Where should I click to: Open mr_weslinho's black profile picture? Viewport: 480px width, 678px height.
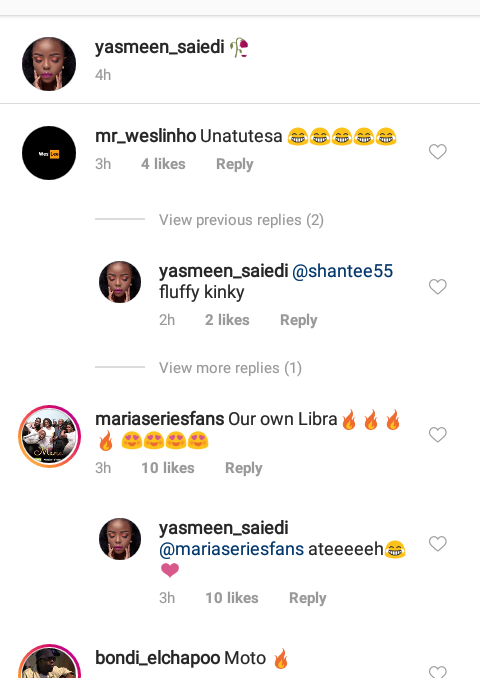pos(49,153)
